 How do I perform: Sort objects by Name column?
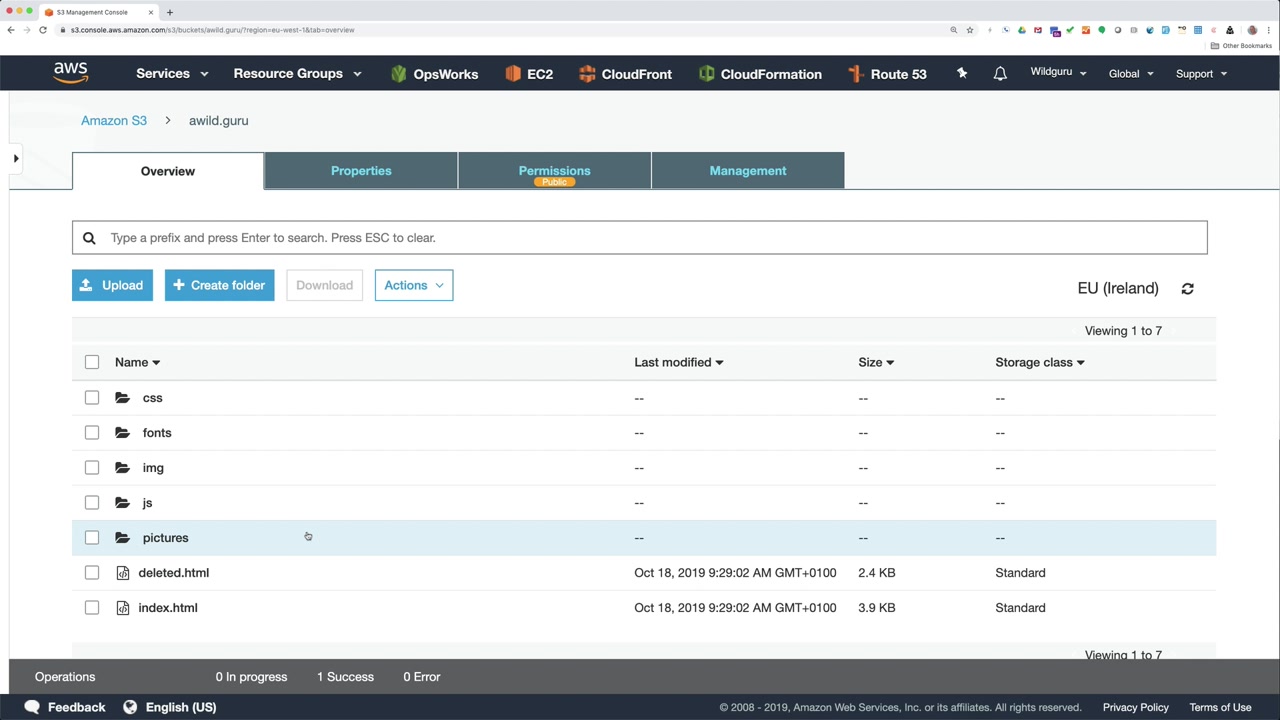pos(137,362)
